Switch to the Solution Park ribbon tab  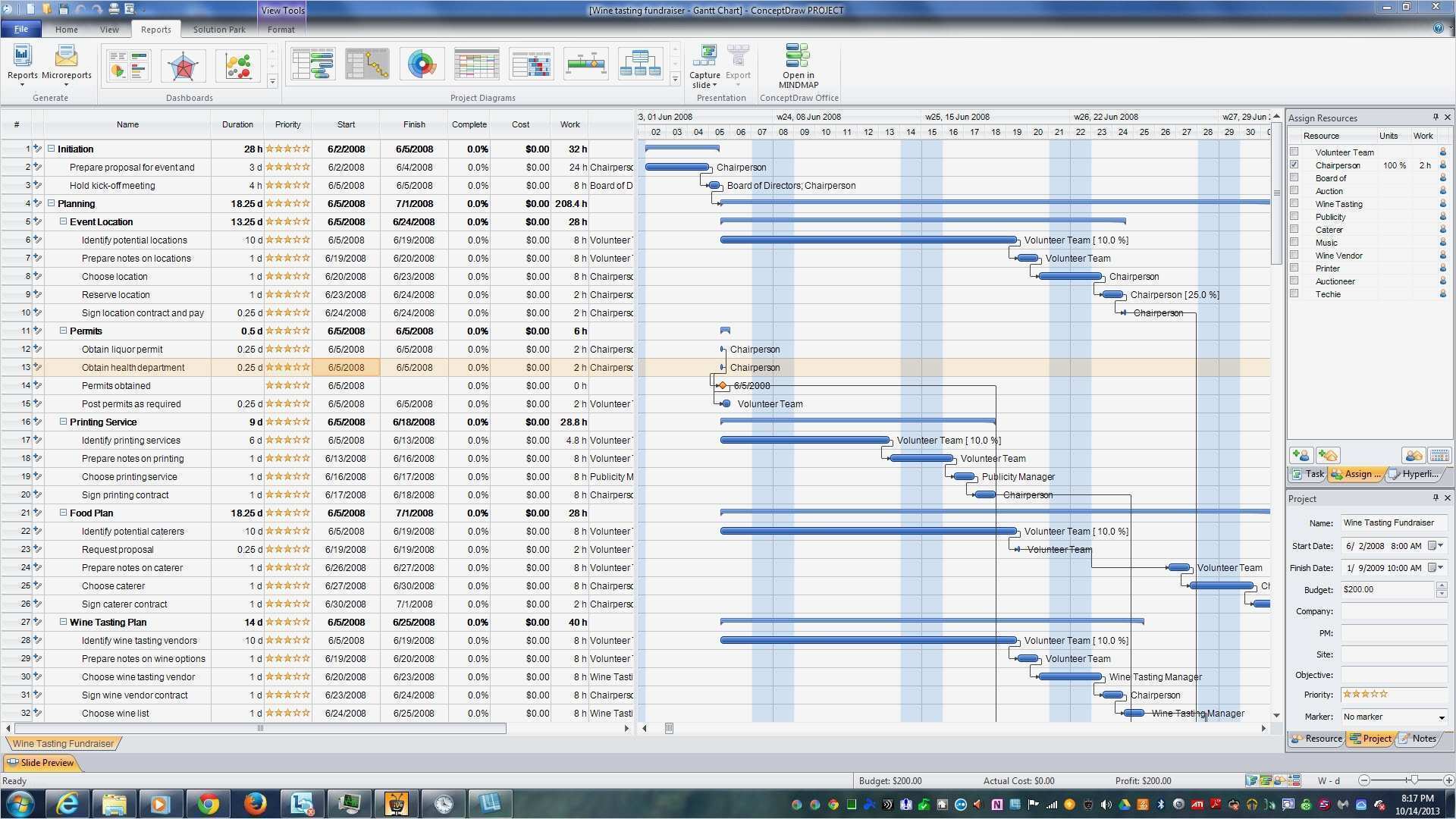point(219,30)
